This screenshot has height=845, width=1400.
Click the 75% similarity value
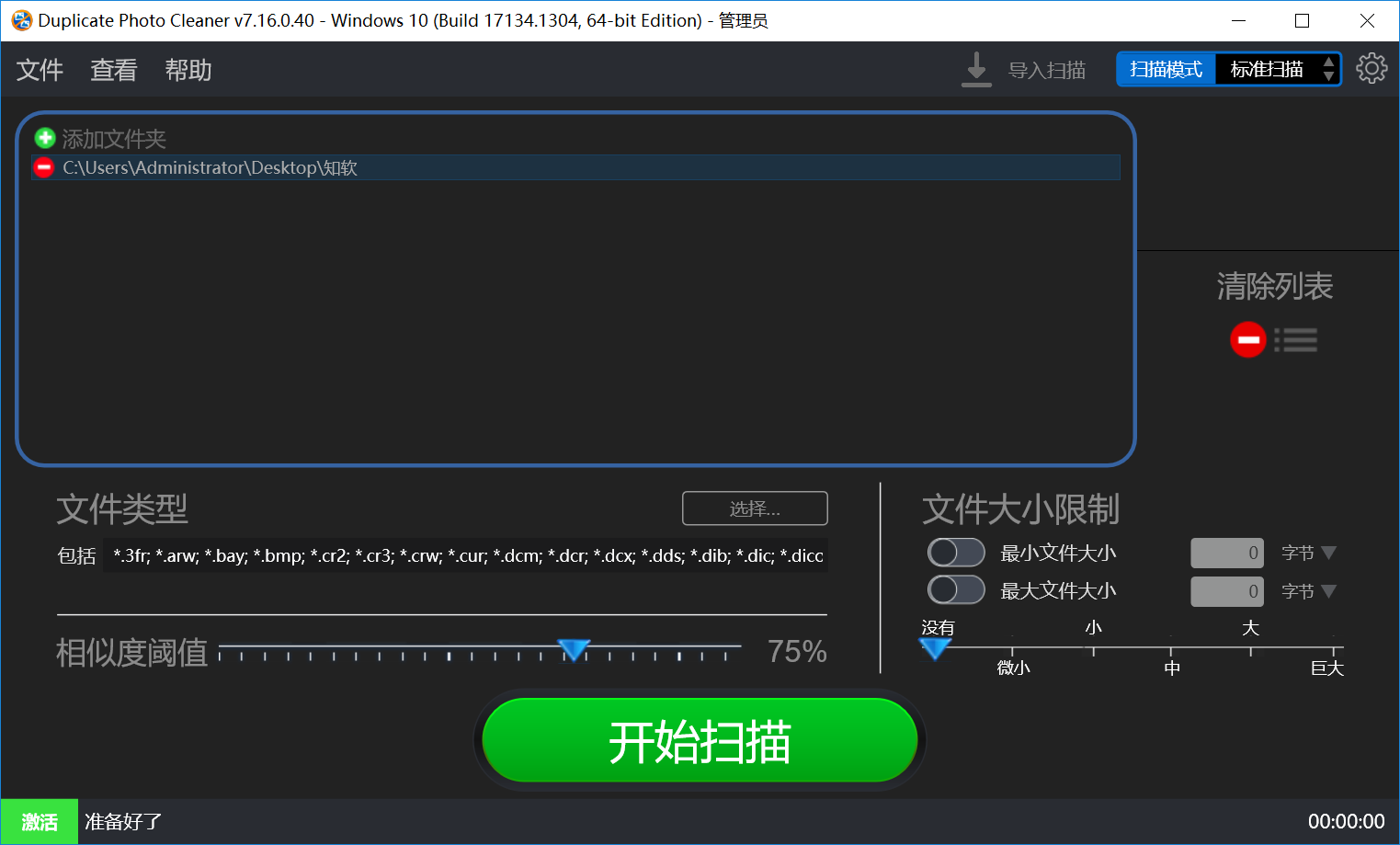pos(797,651)
